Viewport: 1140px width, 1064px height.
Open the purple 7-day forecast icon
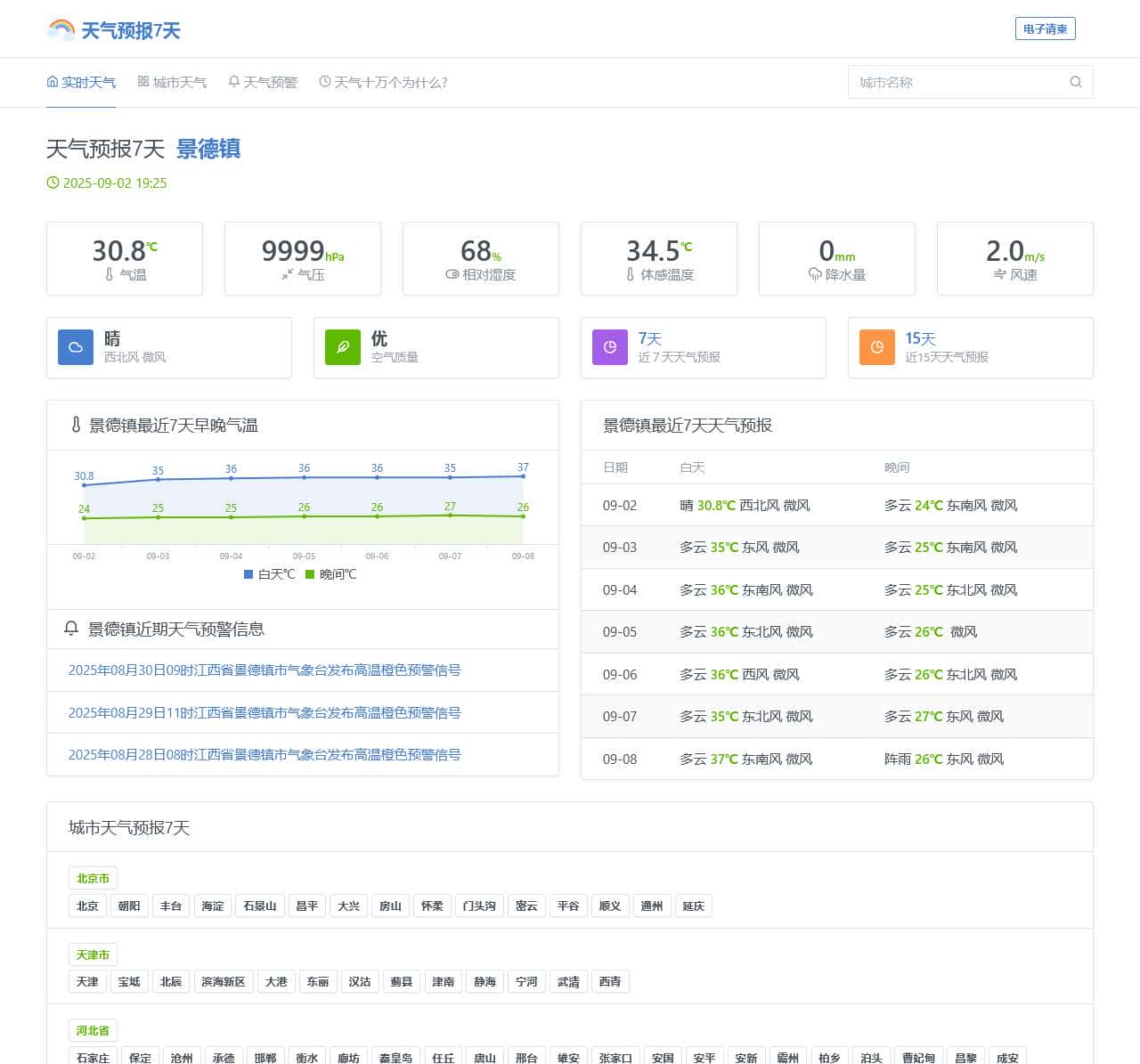[x=610, y=347]
